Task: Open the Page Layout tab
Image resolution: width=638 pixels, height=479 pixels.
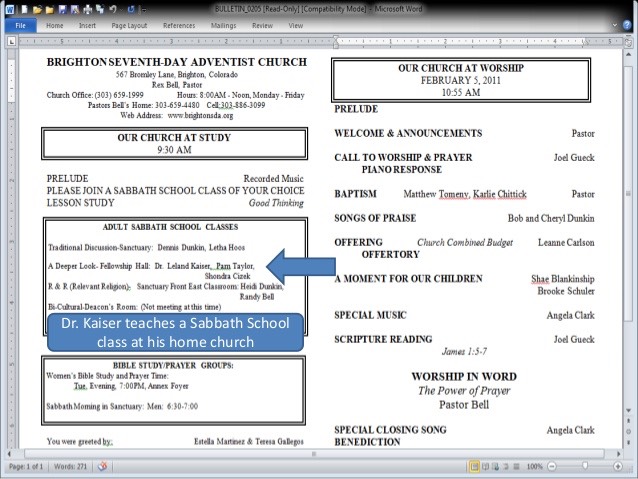Action: [x=129, y=26]
